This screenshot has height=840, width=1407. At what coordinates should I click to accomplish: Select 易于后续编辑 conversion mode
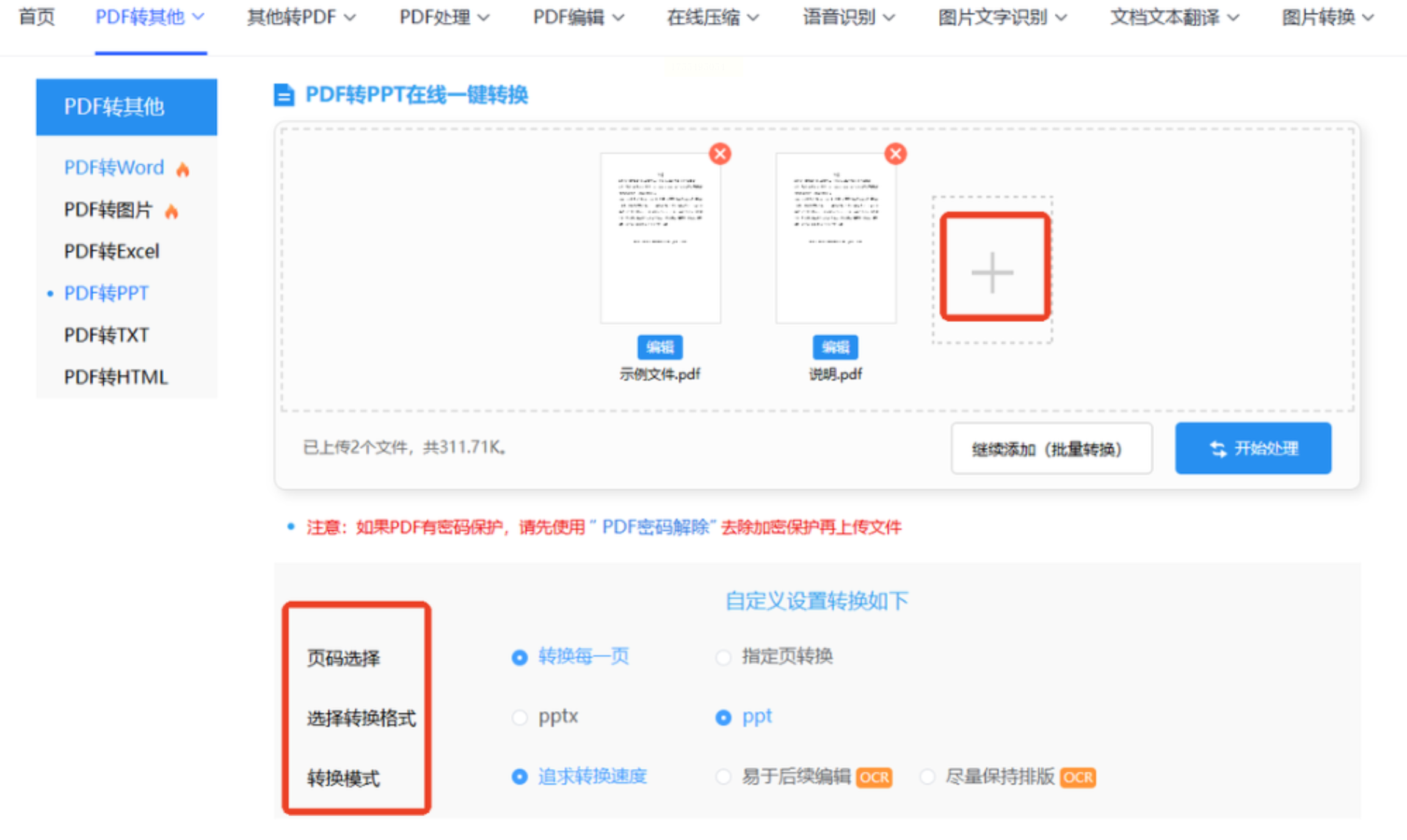[x=724, y=777]
